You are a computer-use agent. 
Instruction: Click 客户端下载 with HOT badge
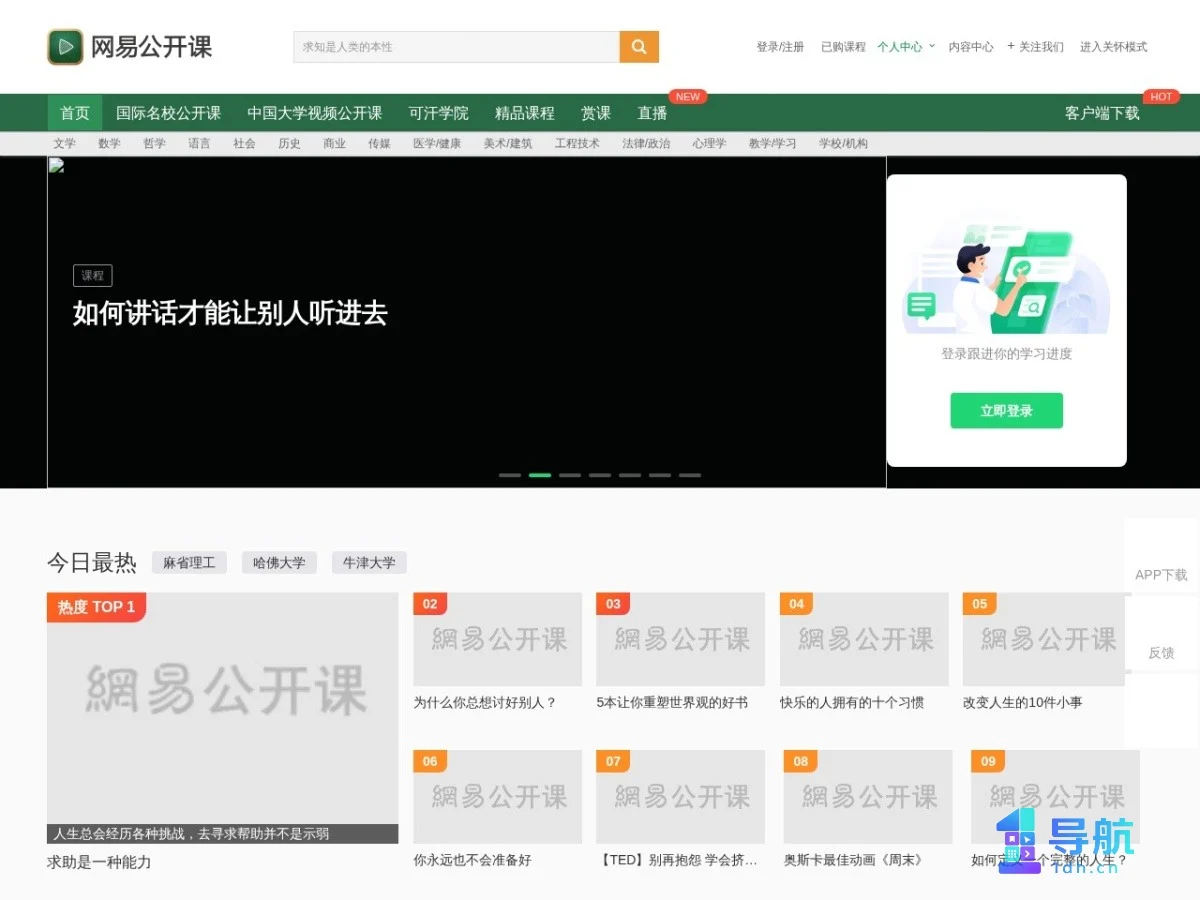(1102, 113)
